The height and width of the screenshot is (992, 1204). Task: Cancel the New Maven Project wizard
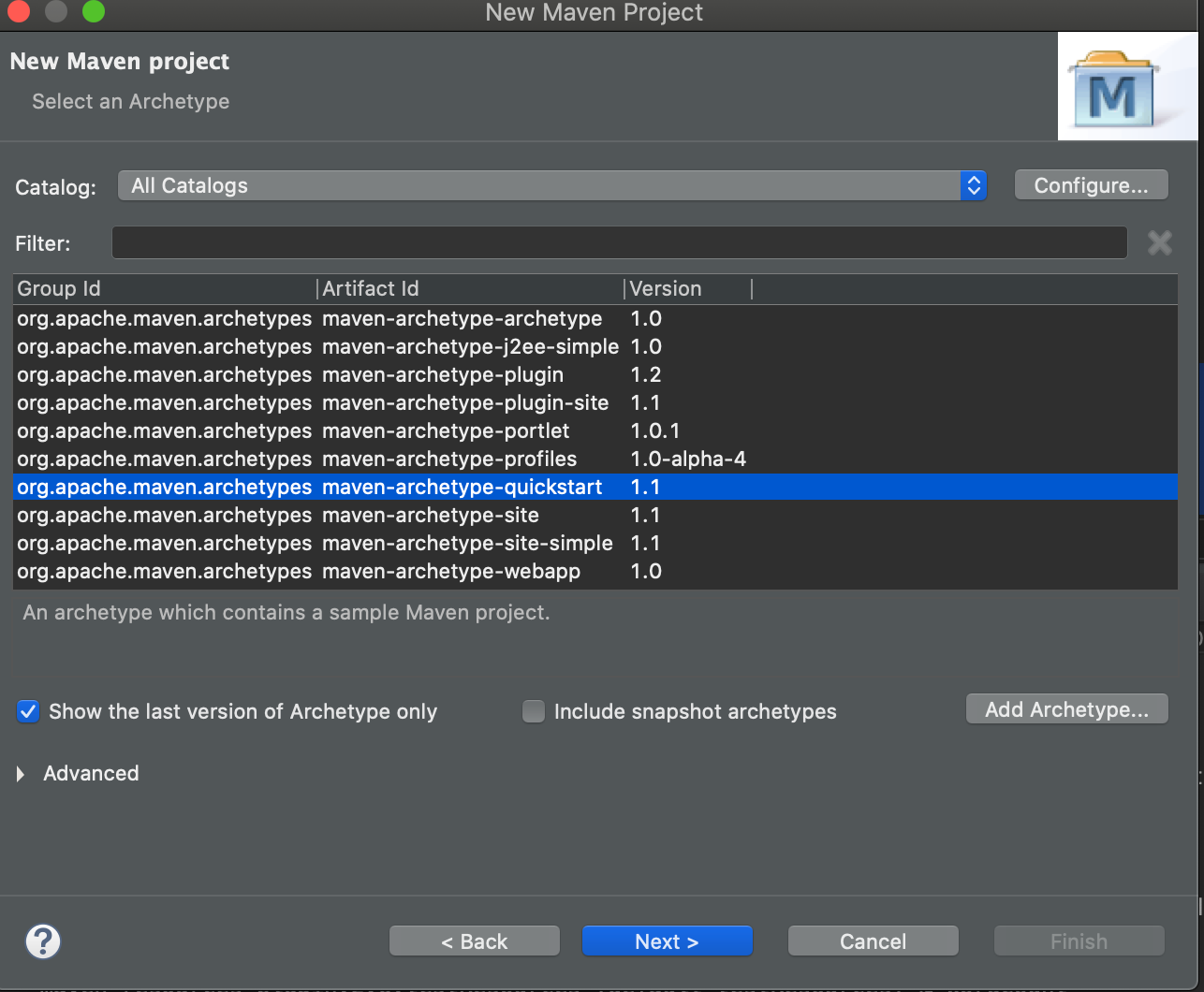click(874, 941)
